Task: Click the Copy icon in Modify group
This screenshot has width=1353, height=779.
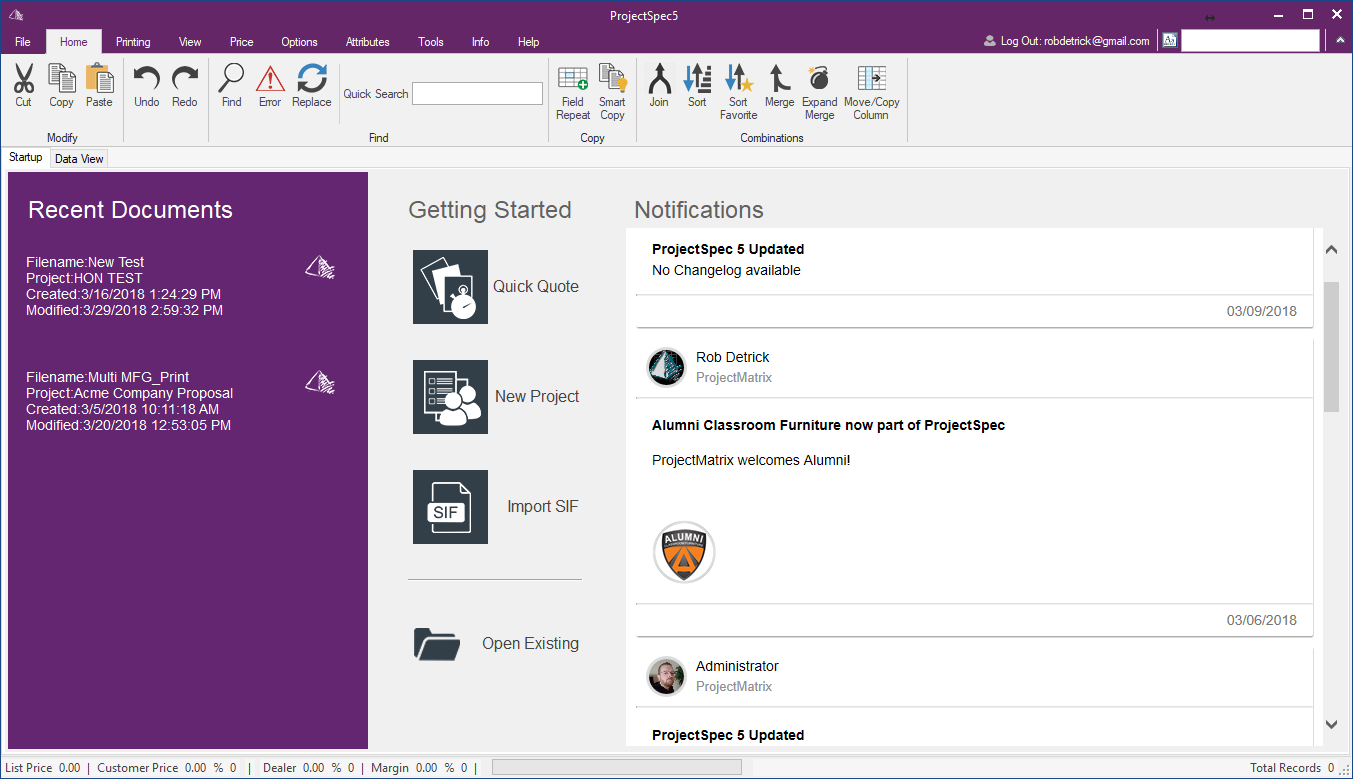Action: tap(61, 78)
